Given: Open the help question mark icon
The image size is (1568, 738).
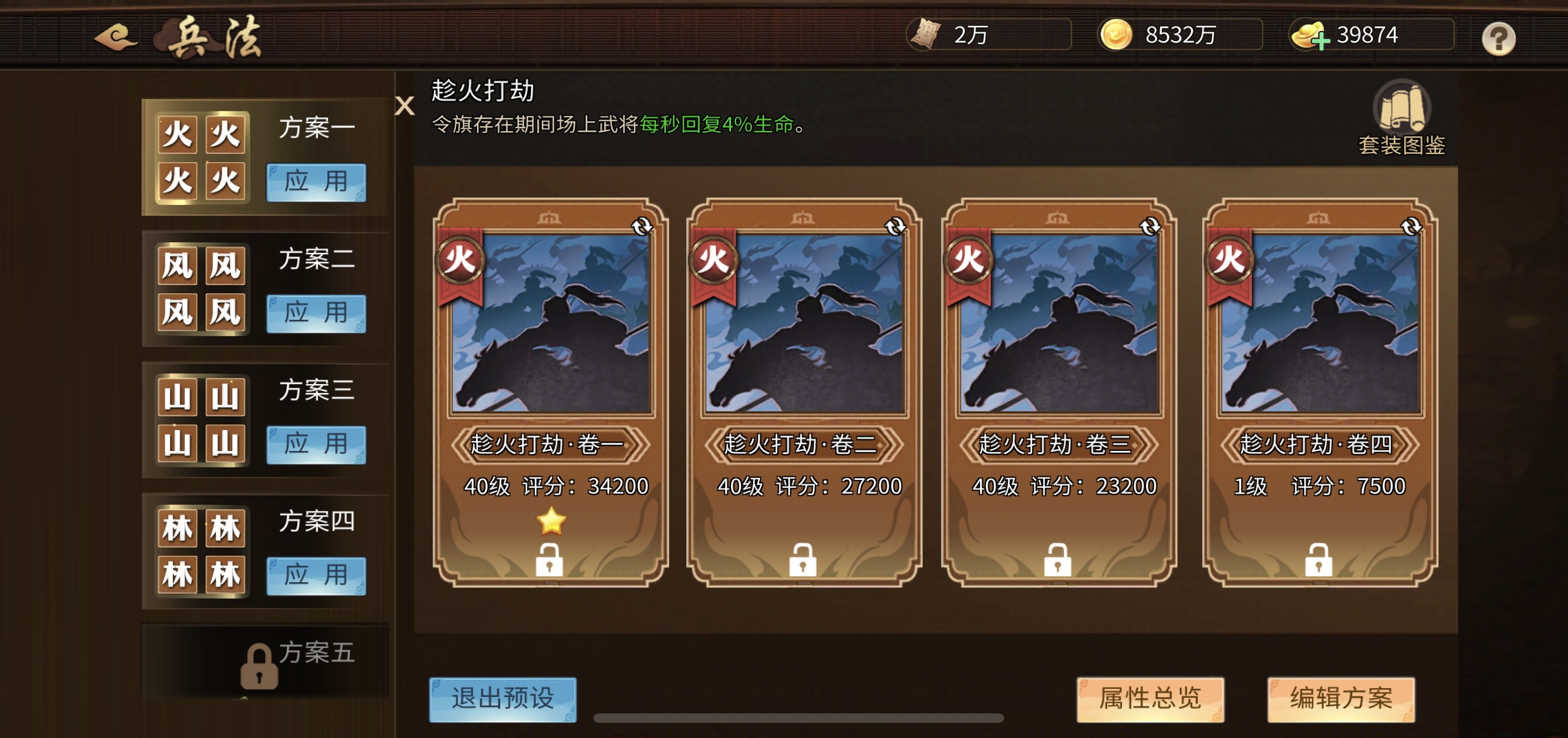Looking at the screenshot, I should [1499, 38].
